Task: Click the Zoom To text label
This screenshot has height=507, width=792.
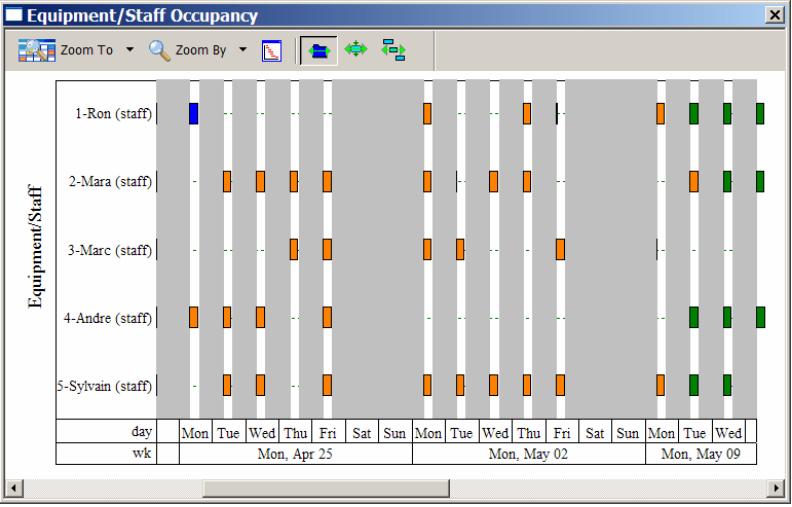Action: 91,50
